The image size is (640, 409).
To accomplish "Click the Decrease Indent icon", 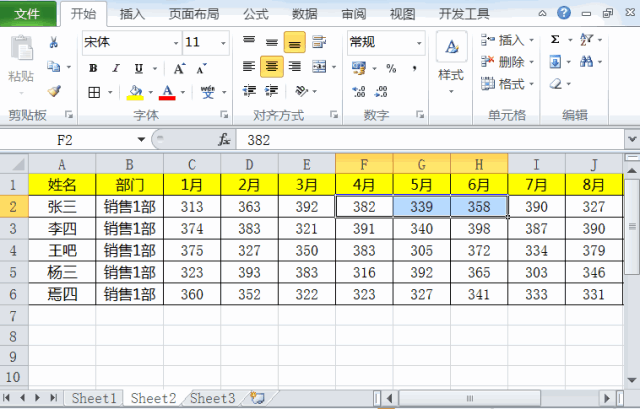I will 249,91.
